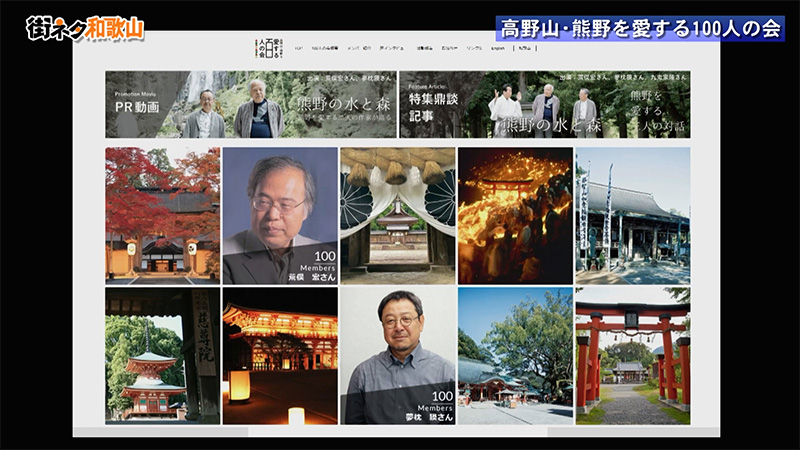Click the 100人の会 site logo
Viewport: 800px width, 450px height.
point(270,48)
